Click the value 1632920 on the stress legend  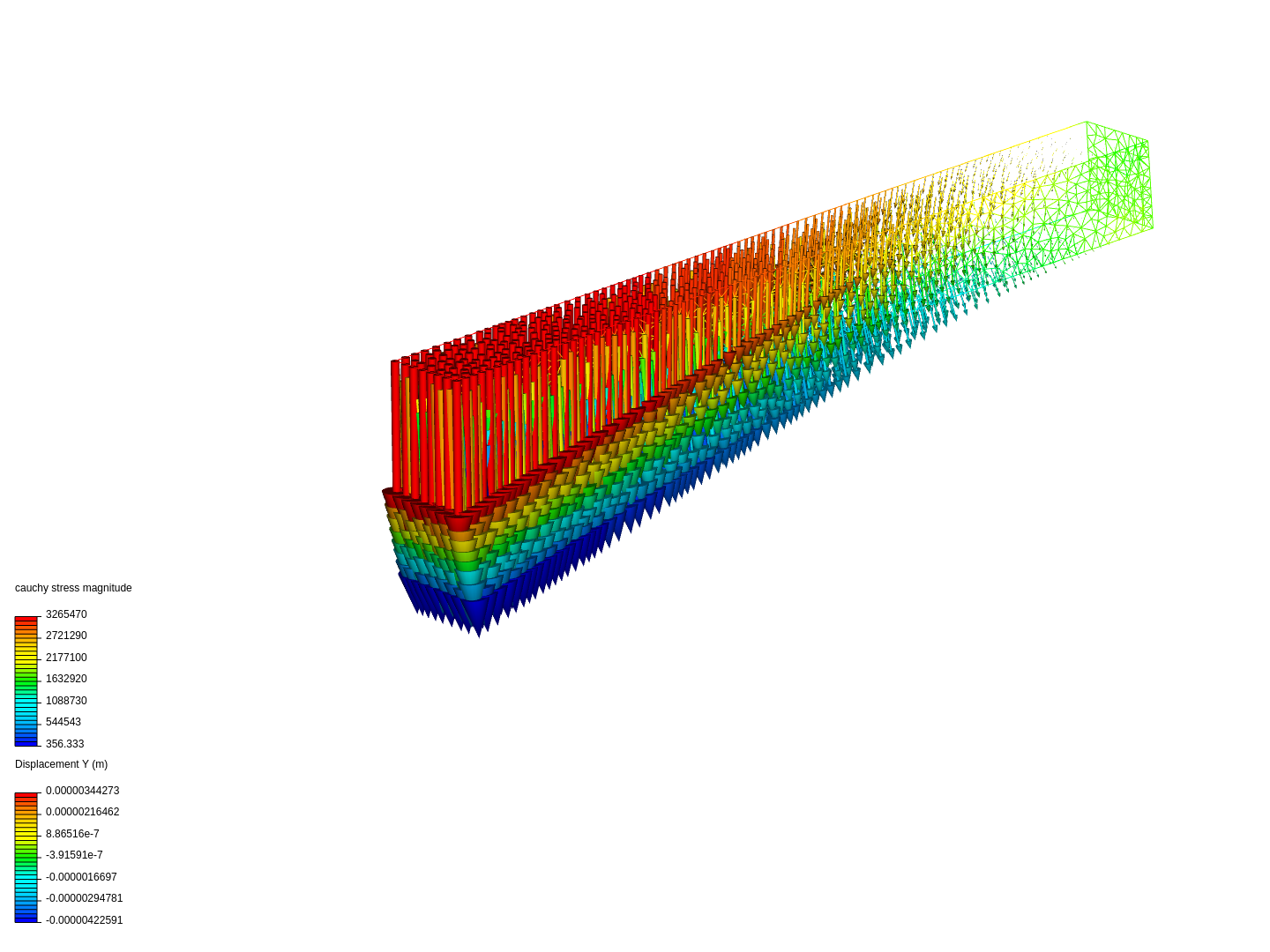66,679
